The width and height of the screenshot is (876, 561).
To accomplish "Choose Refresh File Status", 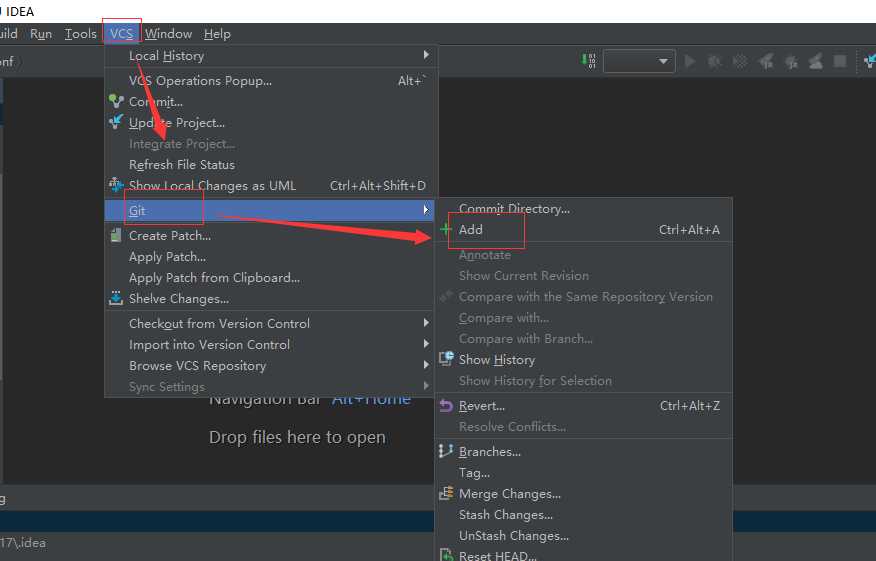I will [x=182, y=164].
